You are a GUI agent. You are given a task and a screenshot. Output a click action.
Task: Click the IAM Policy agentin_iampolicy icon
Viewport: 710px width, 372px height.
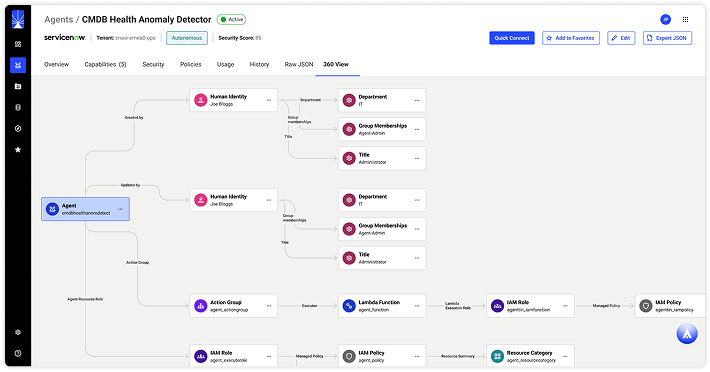click(x=646, y=306)
